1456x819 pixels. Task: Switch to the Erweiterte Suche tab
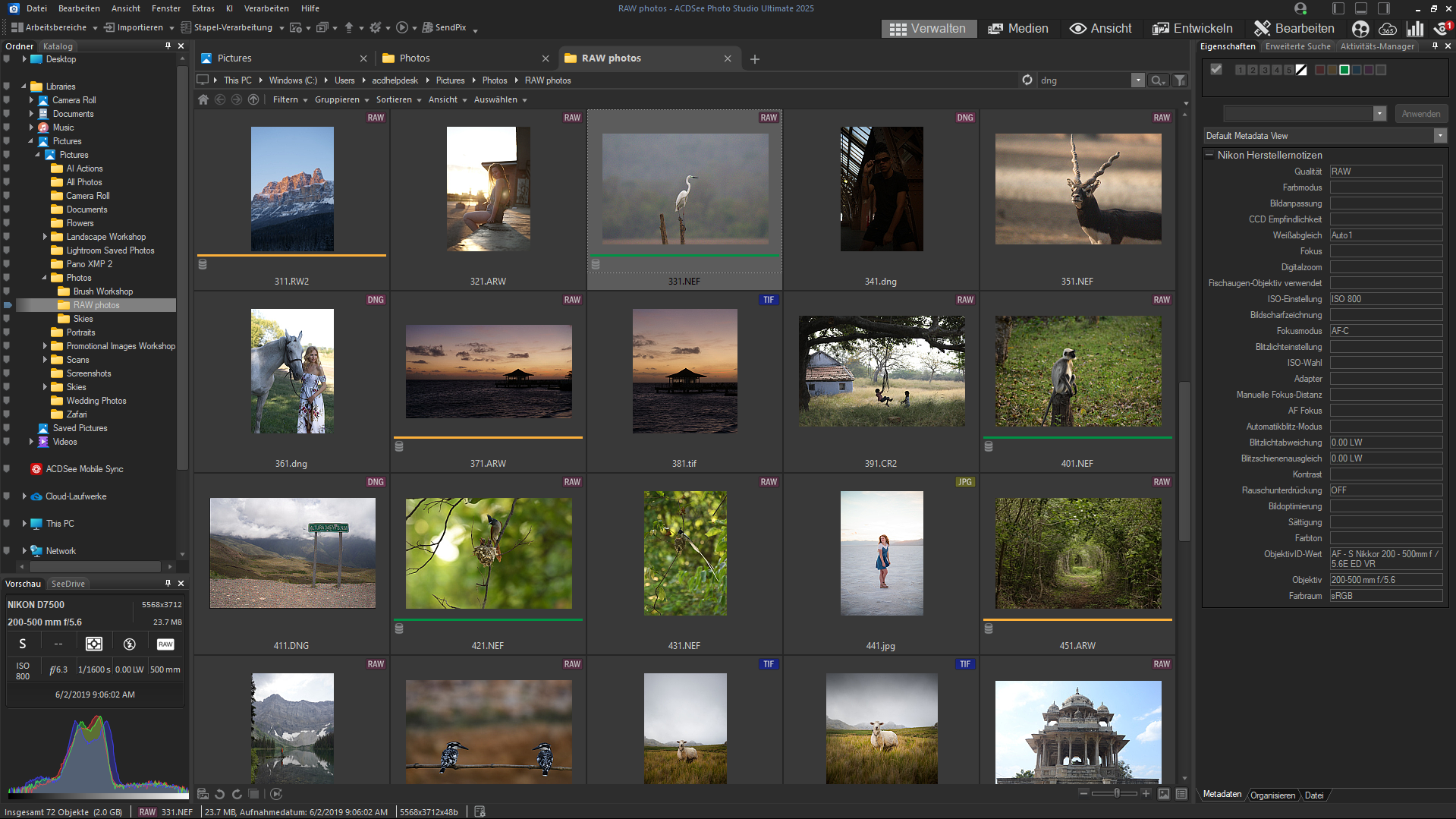tap(1297, 46)
